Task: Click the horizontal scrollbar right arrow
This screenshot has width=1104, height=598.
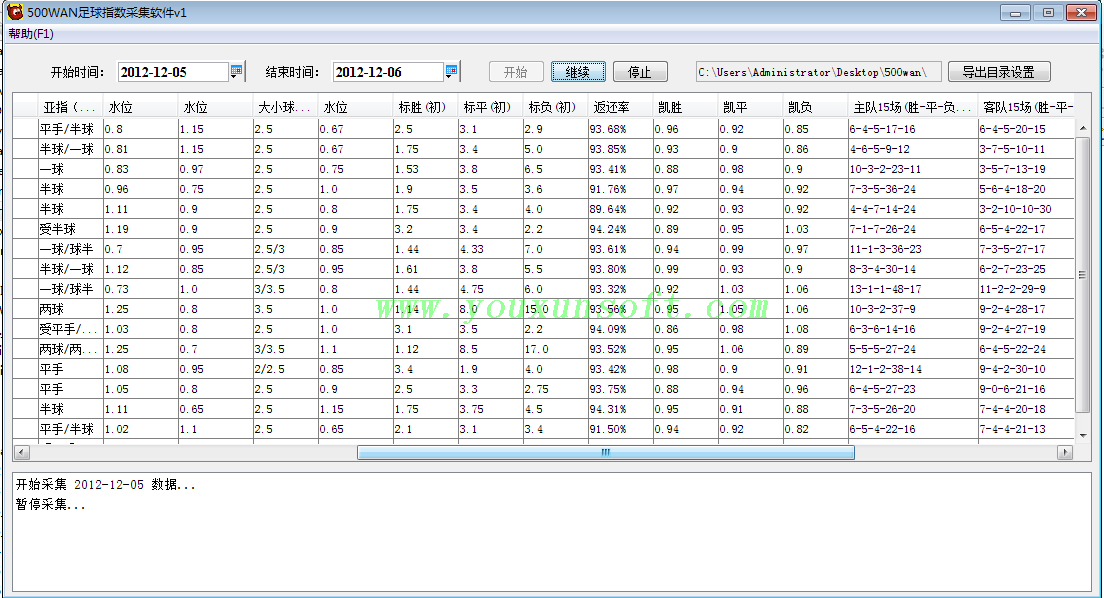Action: tap(1065, 452)
